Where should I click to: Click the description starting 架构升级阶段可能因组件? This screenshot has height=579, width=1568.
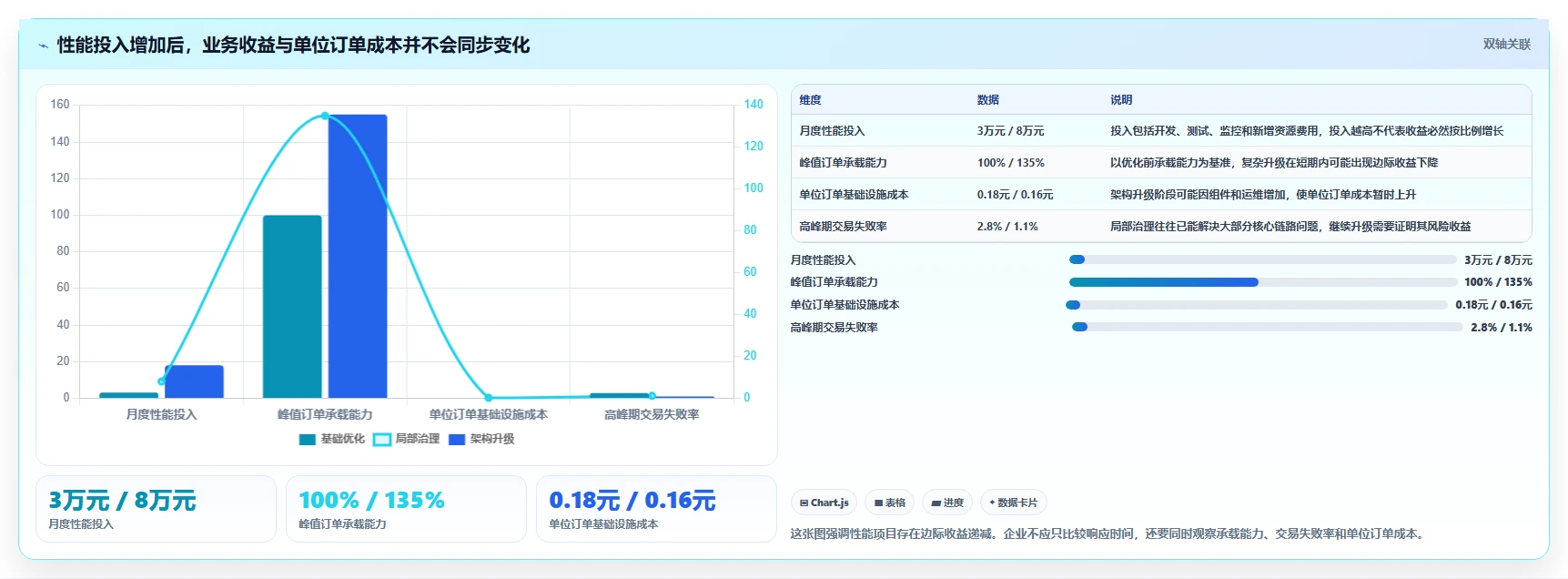click(1262, 195)
